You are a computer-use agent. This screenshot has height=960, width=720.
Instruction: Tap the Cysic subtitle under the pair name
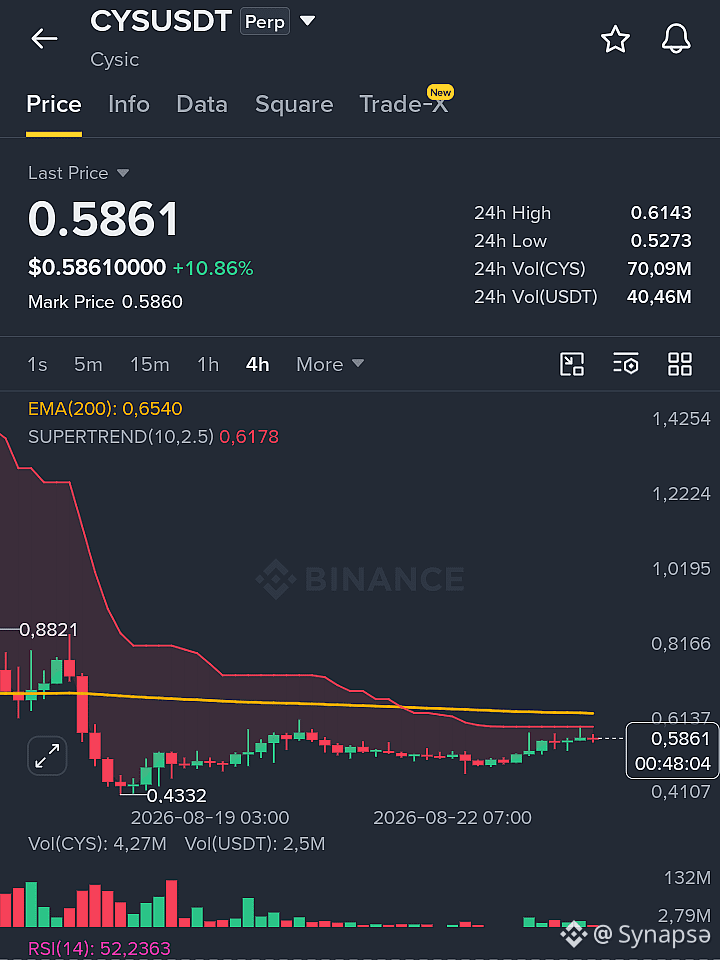click(114, 59)
